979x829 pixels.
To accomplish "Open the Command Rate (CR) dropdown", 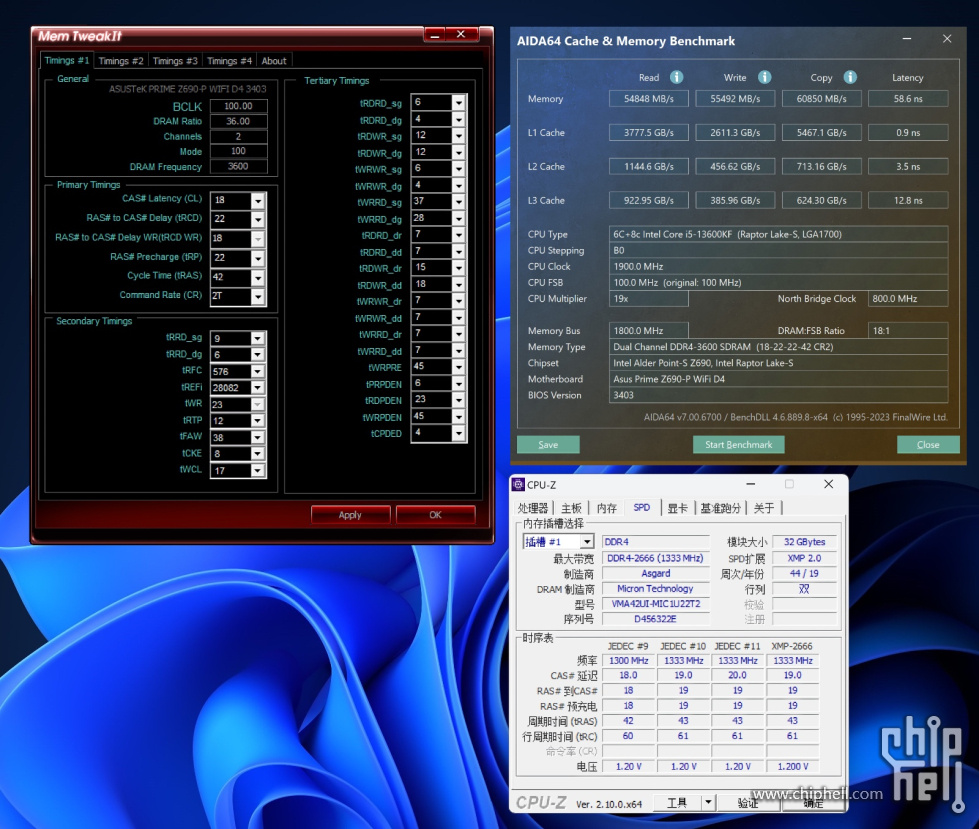I will [x=257, y=297].
